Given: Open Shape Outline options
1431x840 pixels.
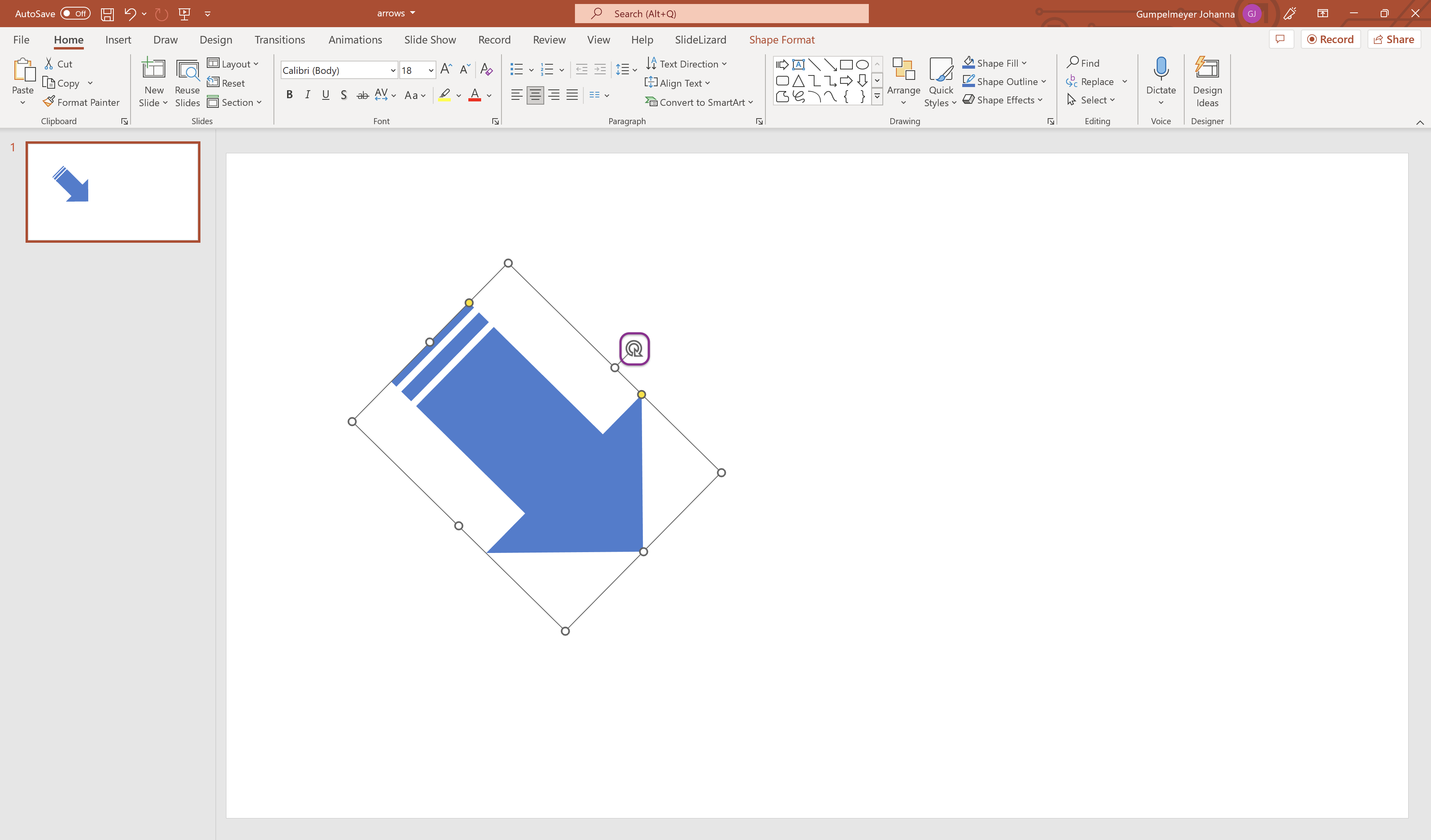Looking at the screenshot, I should (x=1044, y=81).
